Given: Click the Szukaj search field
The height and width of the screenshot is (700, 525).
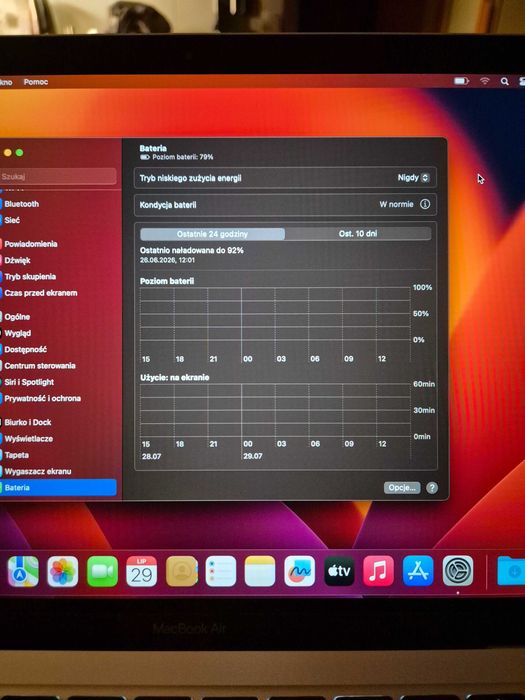Looking at the screenshot, I should tap(58, 176).
